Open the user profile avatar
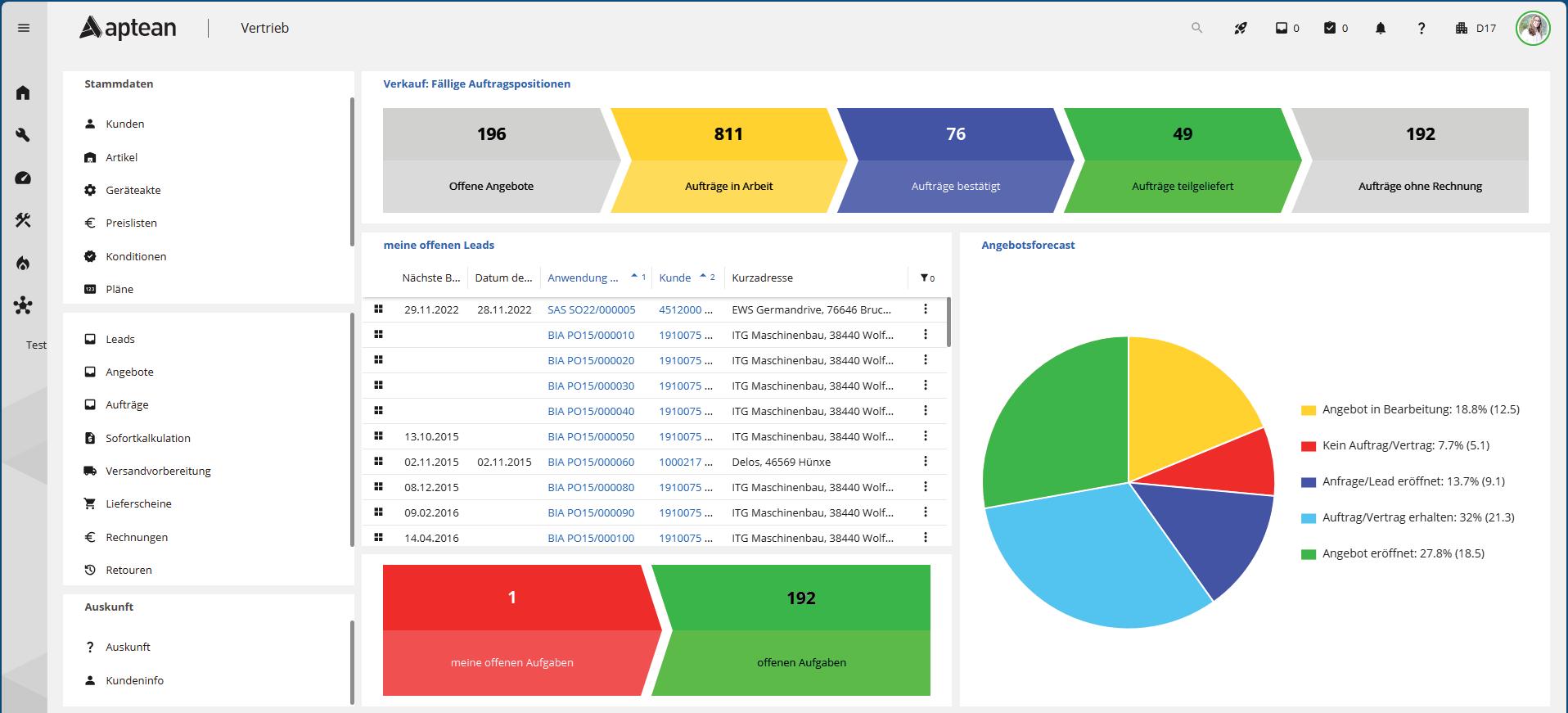The width and height of the screenshot is (1568, 713). (1533, 28)
